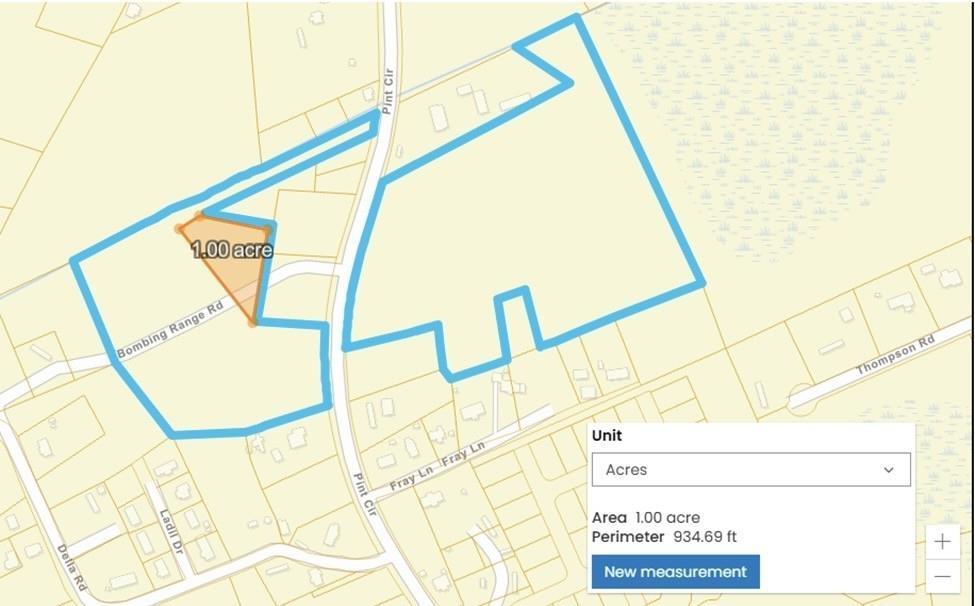
Task: Select the leftmost orange polygon vertex
Action: (179, 229)
